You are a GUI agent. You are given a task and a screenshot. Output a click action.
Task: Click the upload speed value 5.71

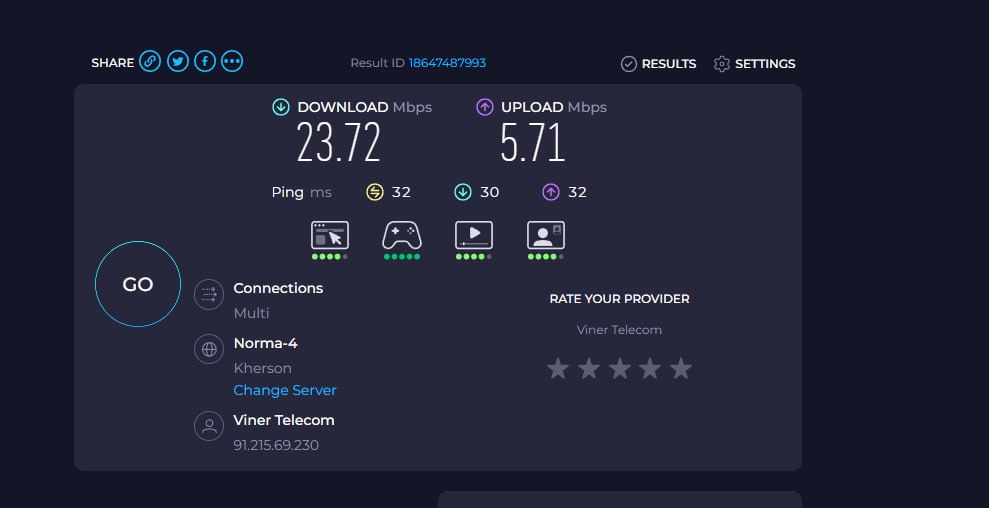(x=532, y=142)
